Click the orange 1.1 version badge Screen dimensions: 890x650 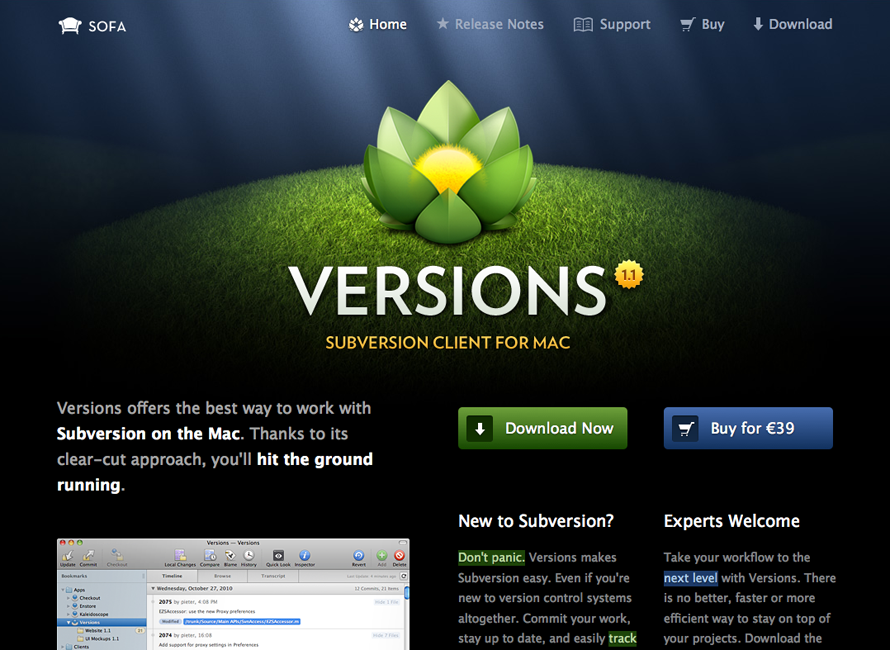[628, 275]
